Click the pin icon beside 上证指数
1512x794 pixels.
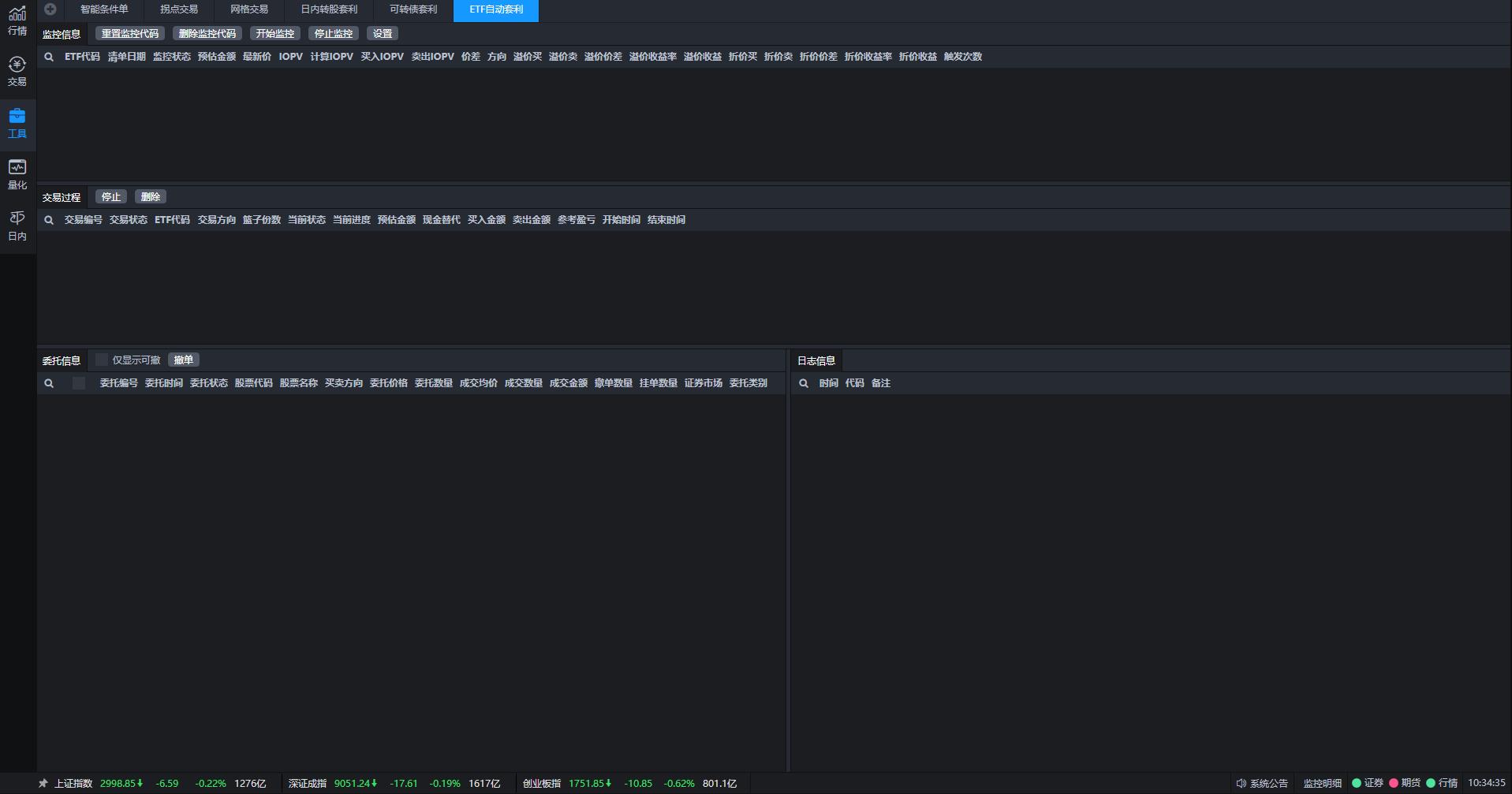(43, 783)
